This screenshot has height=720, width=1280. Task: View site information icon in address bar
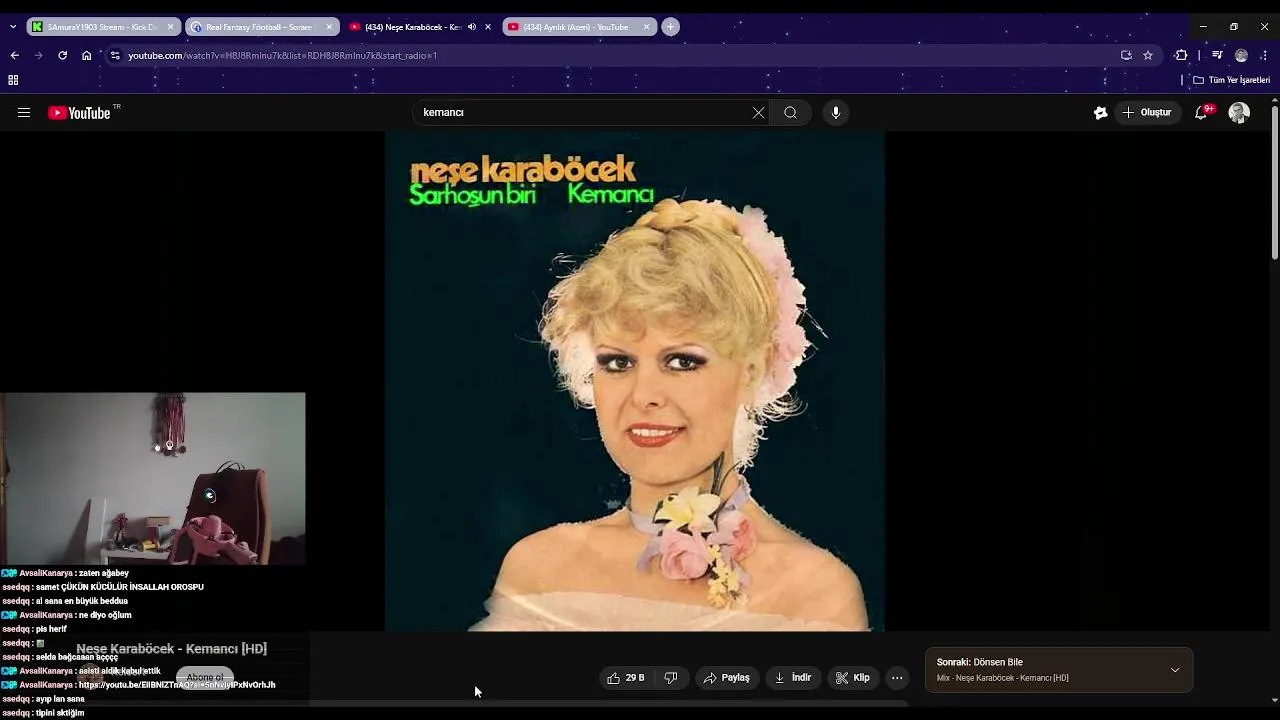(115, 55)
